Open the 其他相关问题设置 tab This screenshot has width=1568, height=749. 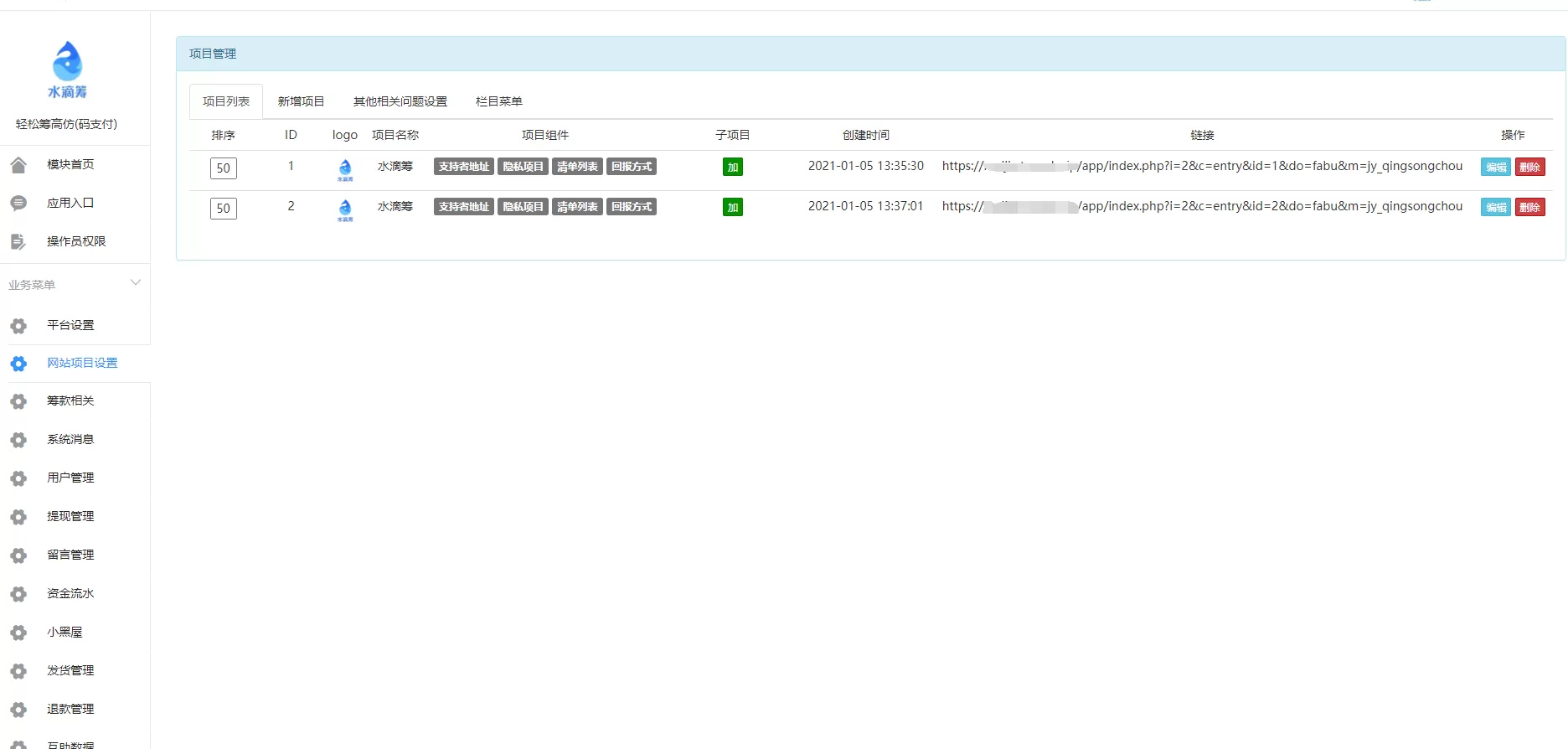tap(400, 101)
